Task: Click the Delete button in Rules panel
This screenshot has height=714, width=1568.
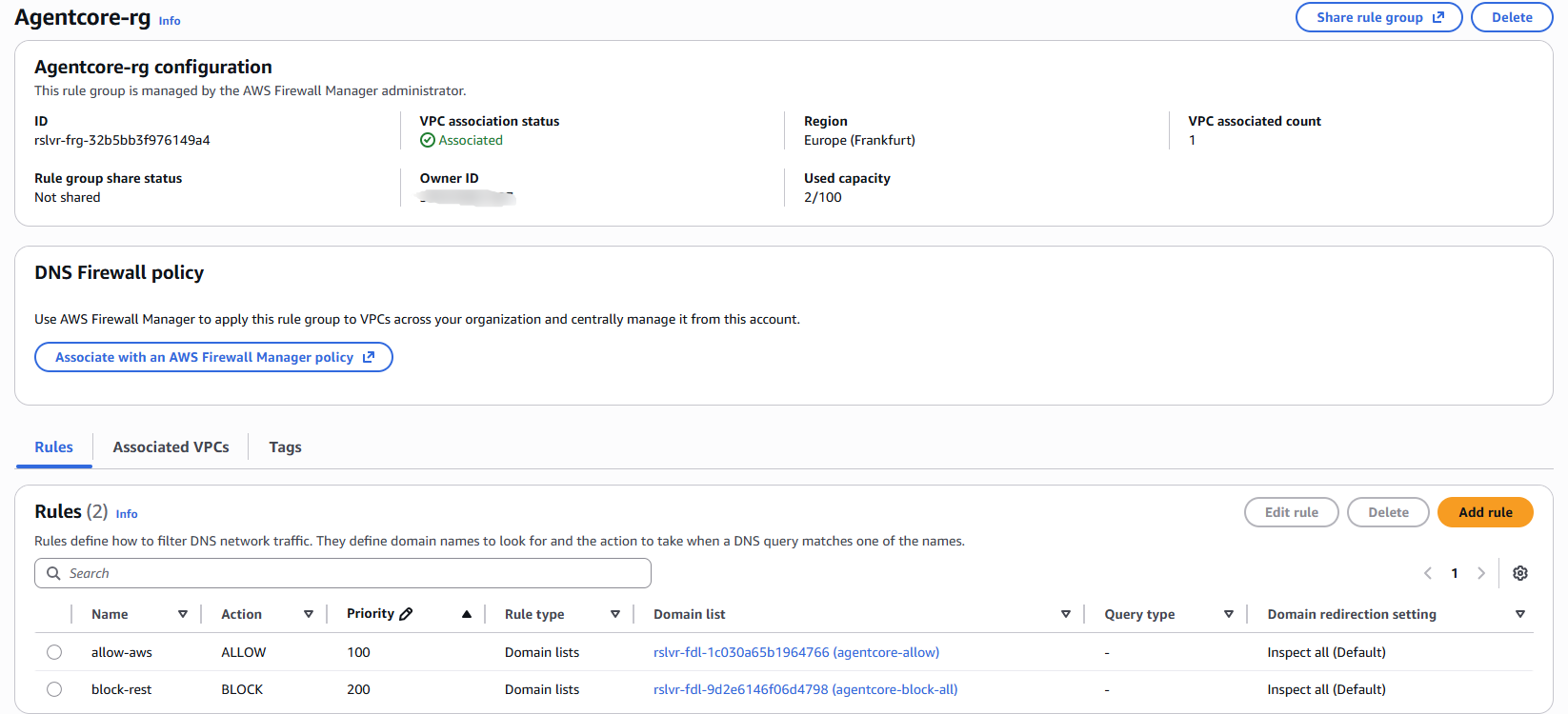Action: point(1388,512)
